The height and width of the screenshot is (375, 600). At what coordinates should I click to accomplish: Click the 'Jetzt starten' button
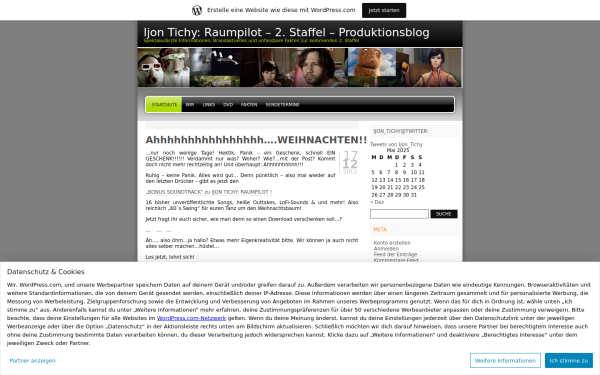pos(384,10)
